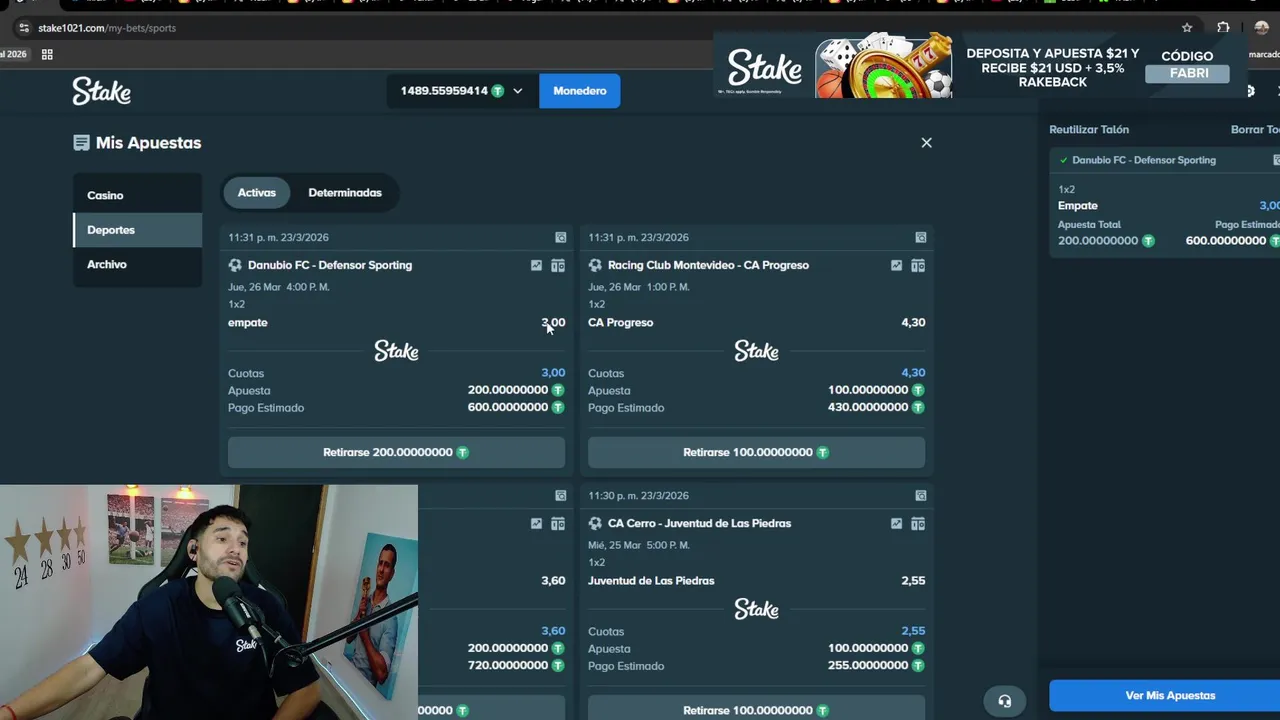Click Ver Mis Apuestas button
This screenshot has height=720, width=1280.
(1170, 696)
